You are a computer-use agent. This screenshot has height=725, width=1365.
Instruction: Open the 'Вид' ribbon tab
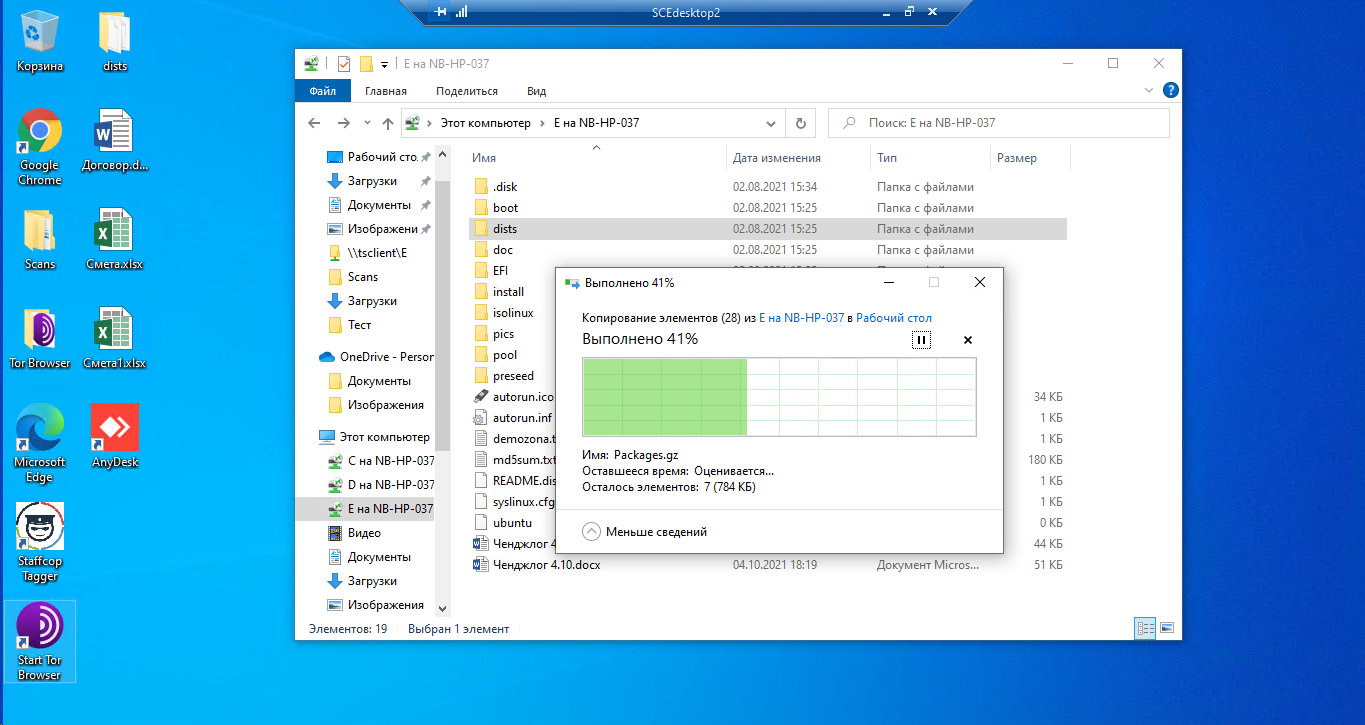[536, 91]
